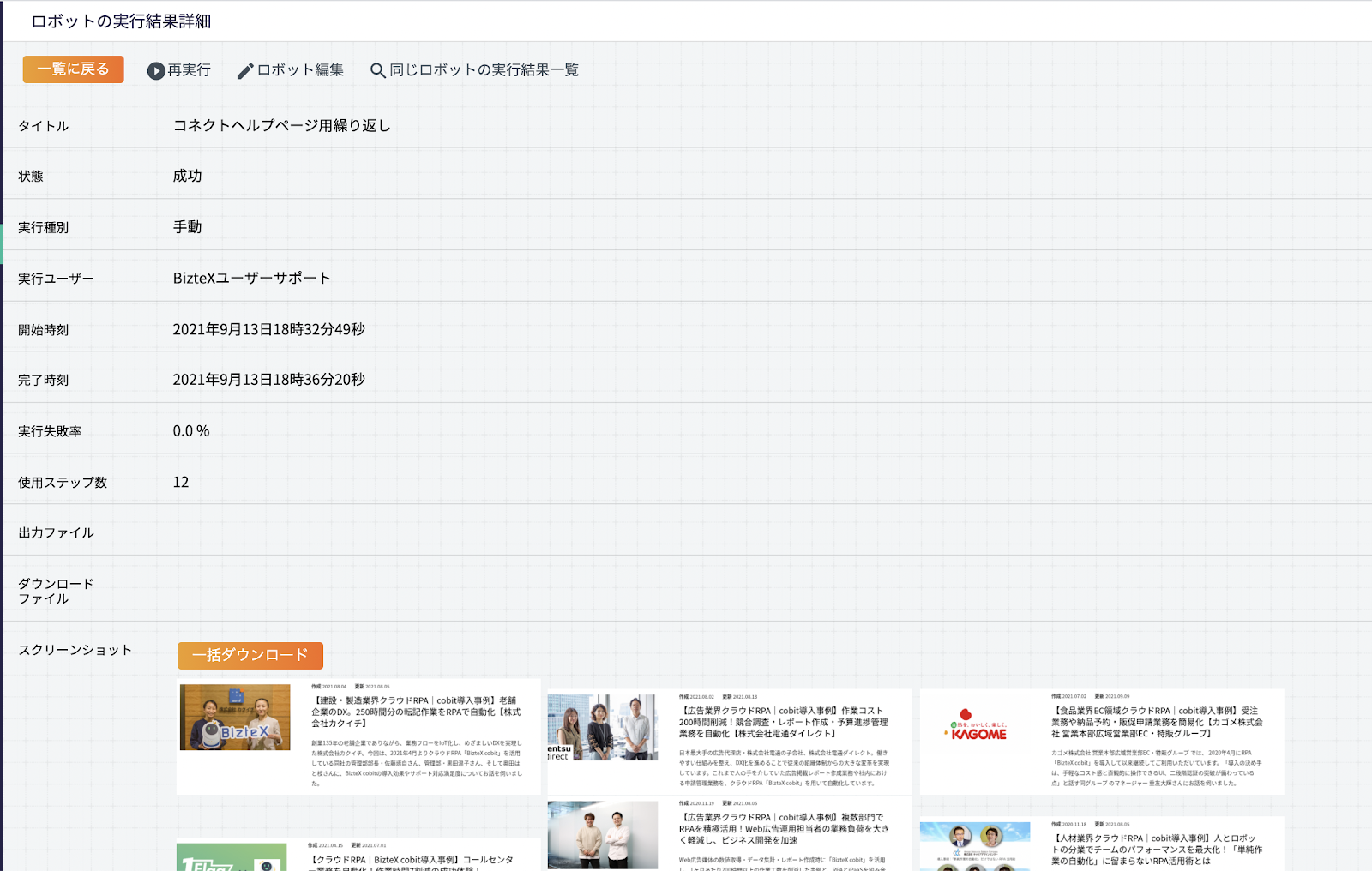Click the 開始時刻 row label
Viewport: 1372px width, 871px height.
coord(43,330)
